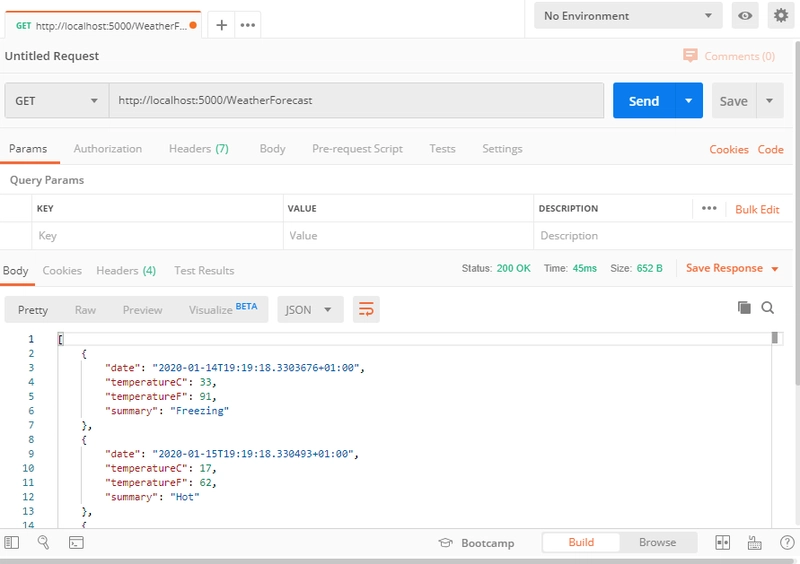Open help question mark icon
This screenshot has height=564, width=800.
(x=787, y=543)
